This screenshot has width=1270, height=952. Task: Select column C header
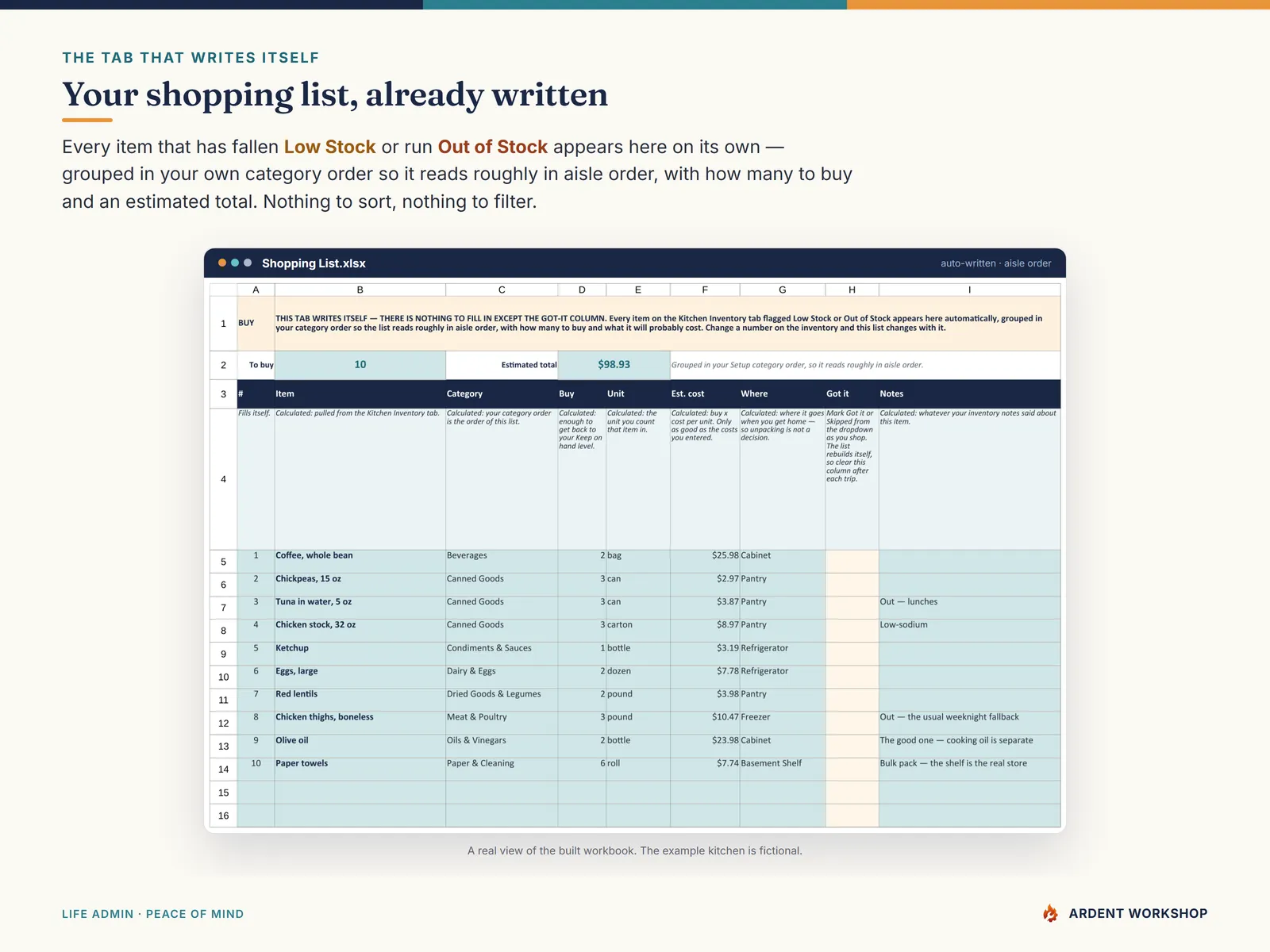(502, 290)
